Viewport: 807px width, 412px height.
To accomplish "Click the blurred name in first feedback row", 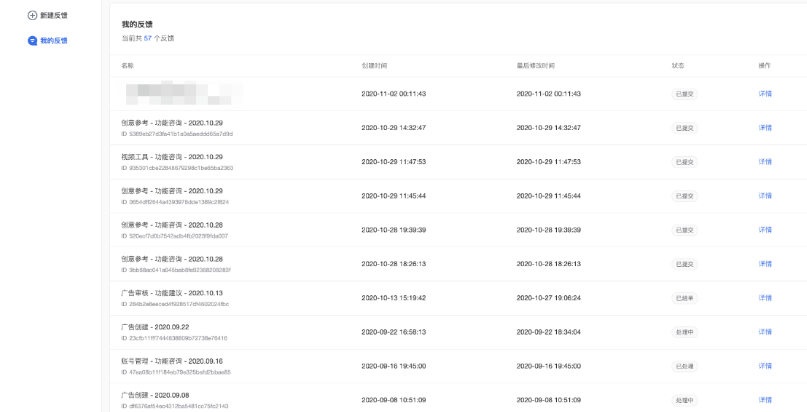I will (186, 94).
